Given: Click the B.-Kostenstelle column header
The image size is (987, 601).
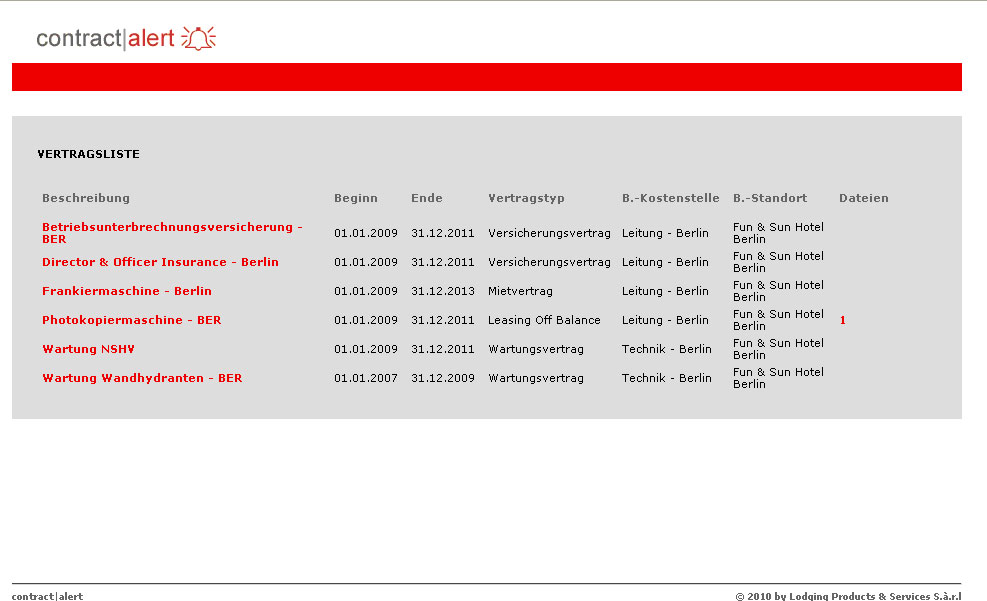Looking at the screenshot, I should (670, 198).
